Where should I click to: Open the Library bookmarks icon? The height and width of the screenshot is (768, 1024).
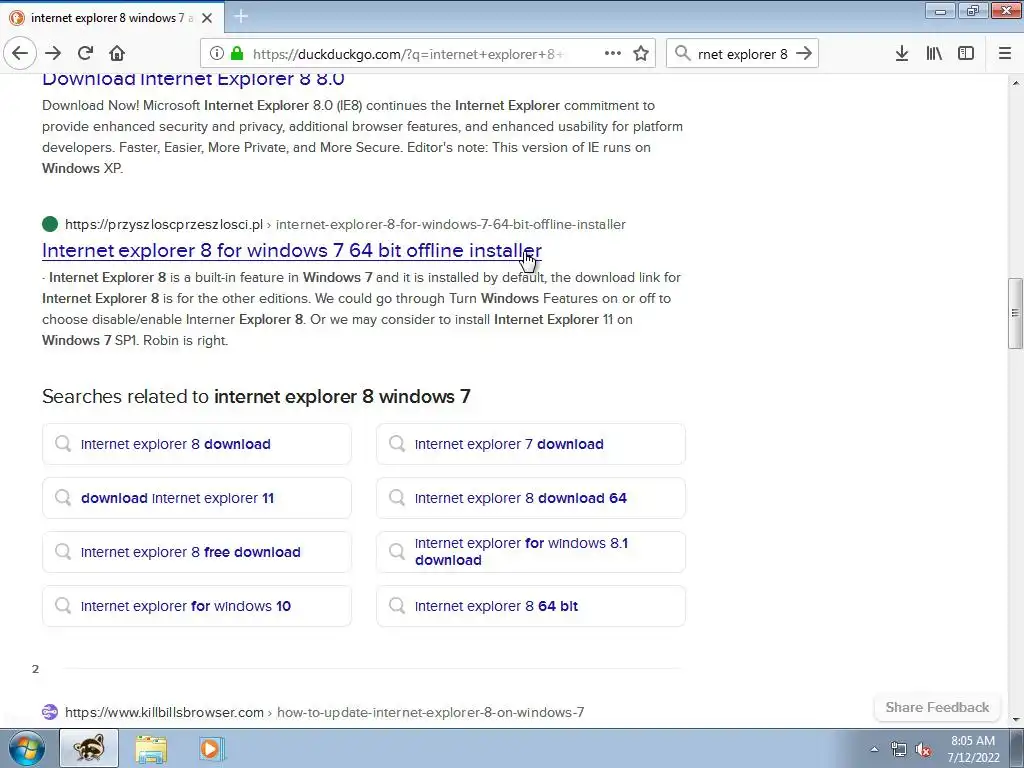click(934, 54)
